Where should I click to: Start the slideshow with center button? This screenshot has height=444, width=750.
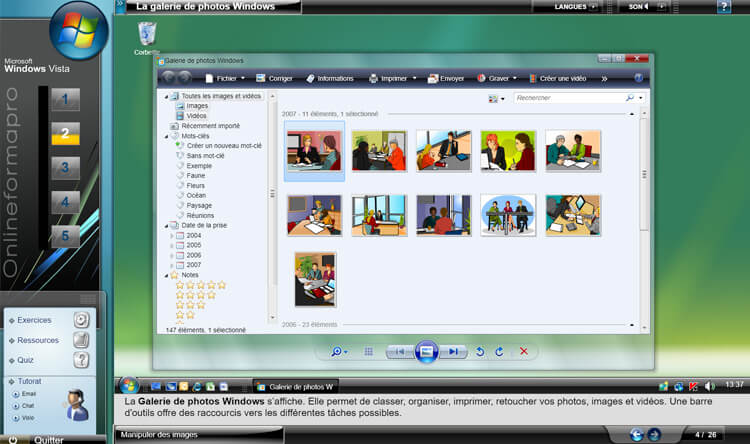(426, 352)
